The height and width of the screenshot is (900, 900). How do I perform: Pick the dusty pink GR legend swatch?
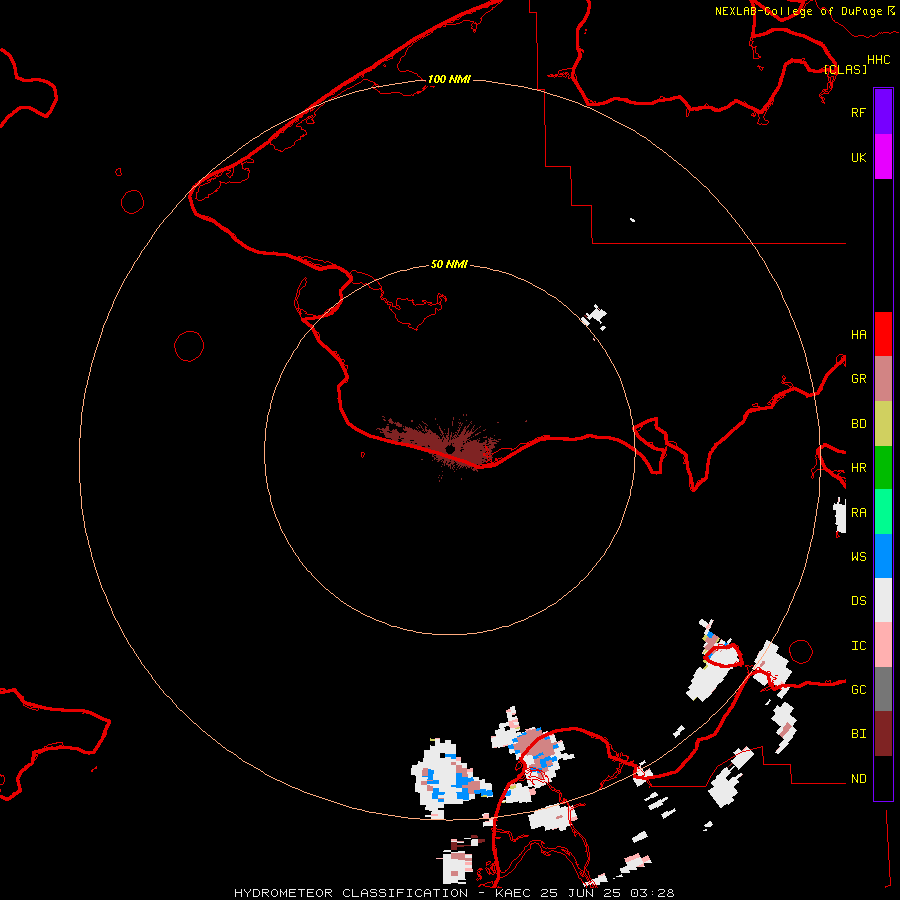[883, 379]
